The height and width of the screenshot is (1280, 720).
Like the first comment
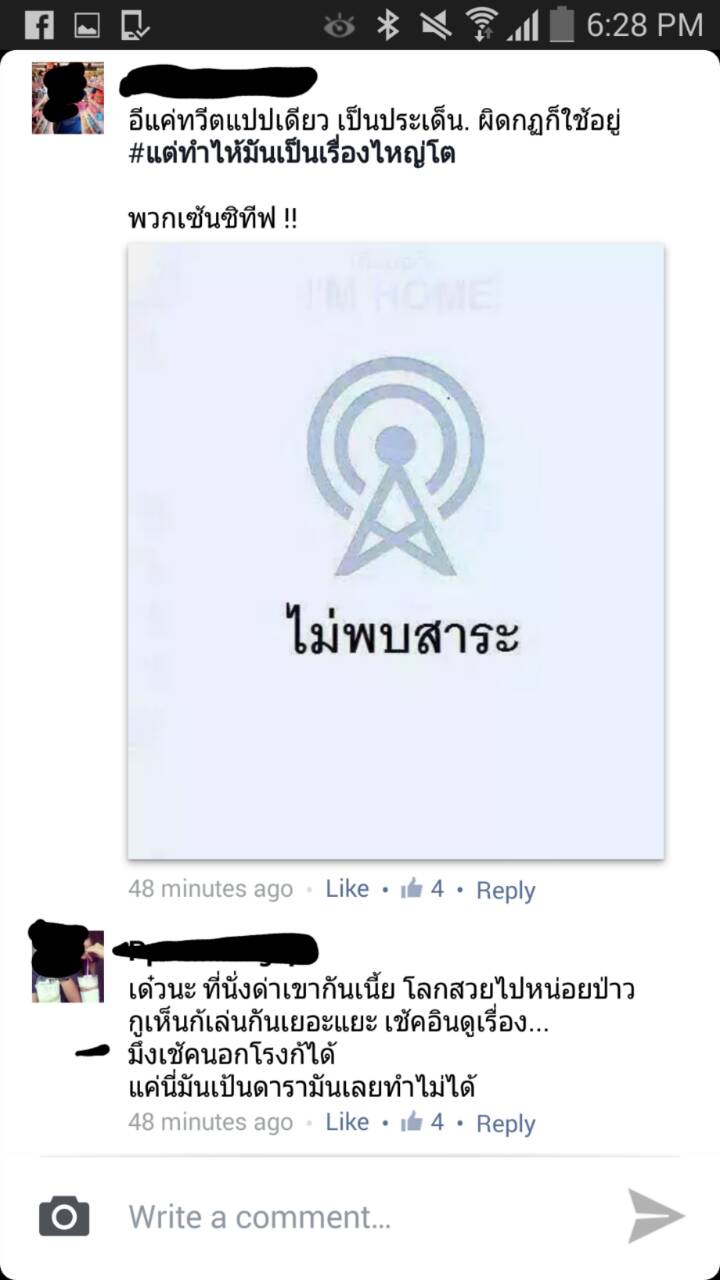point(347,889)
